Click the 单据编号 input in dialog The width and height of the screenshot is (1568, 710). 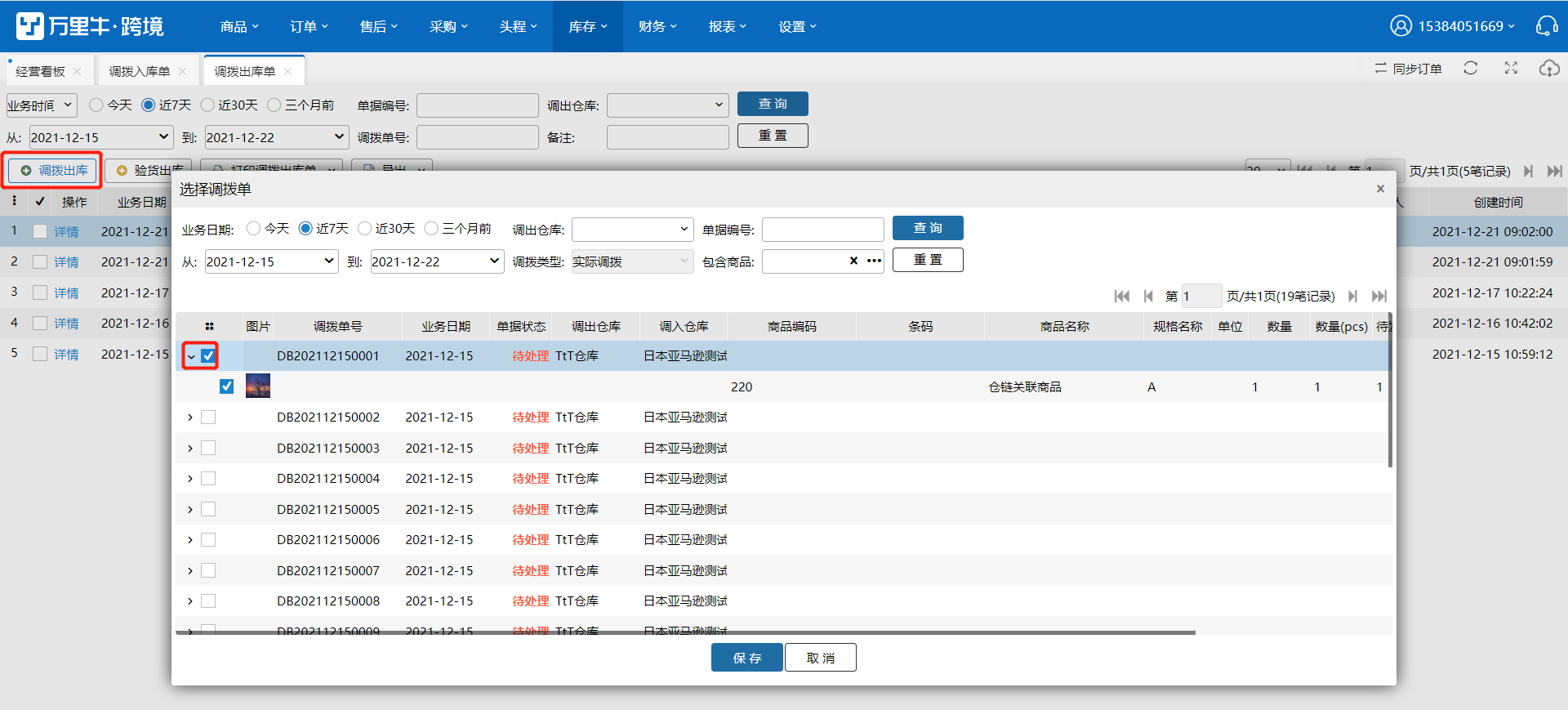(x=823, y=230)
